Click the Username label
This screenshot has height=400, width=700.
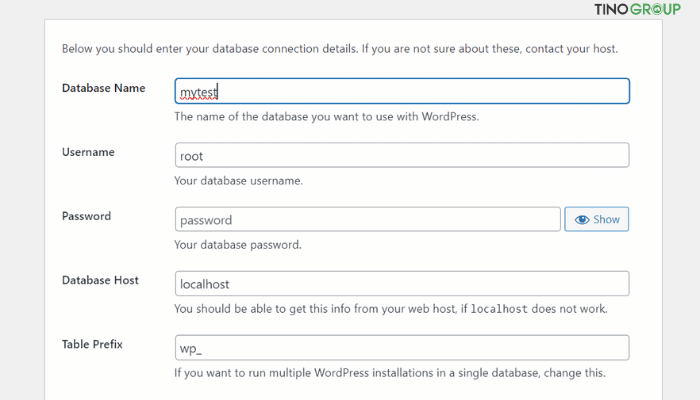pyautogui.click(x=88, y=152)
